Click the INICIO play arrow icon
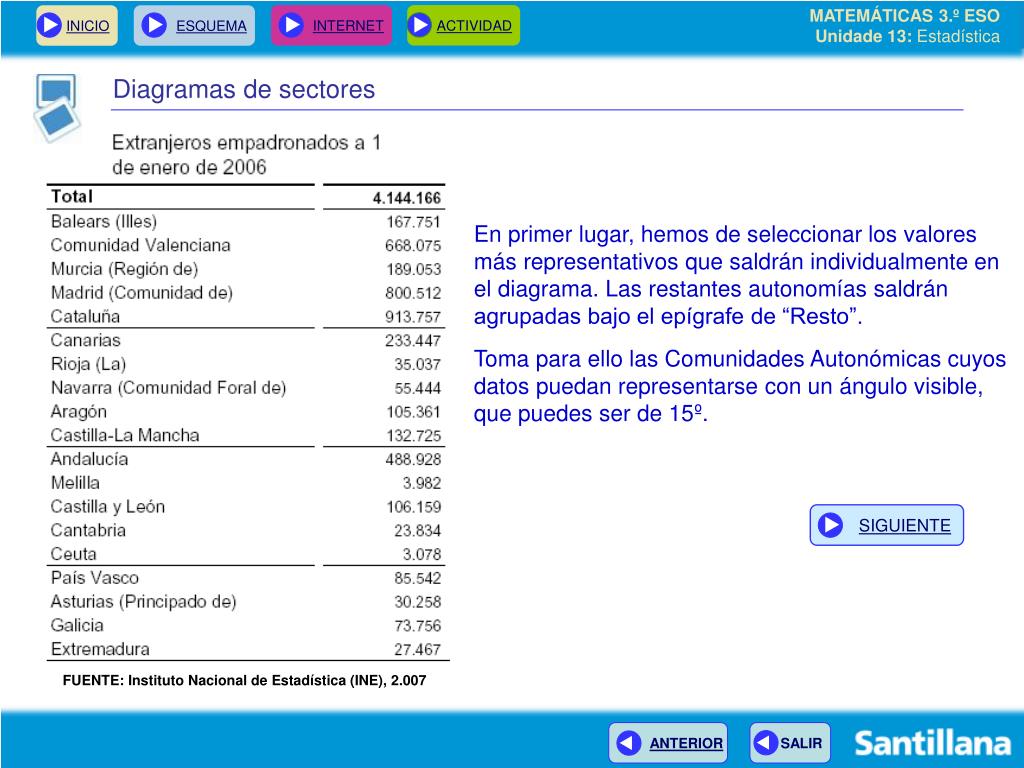This screenshot has height=768, width=1024. click(x=49, y=25)
